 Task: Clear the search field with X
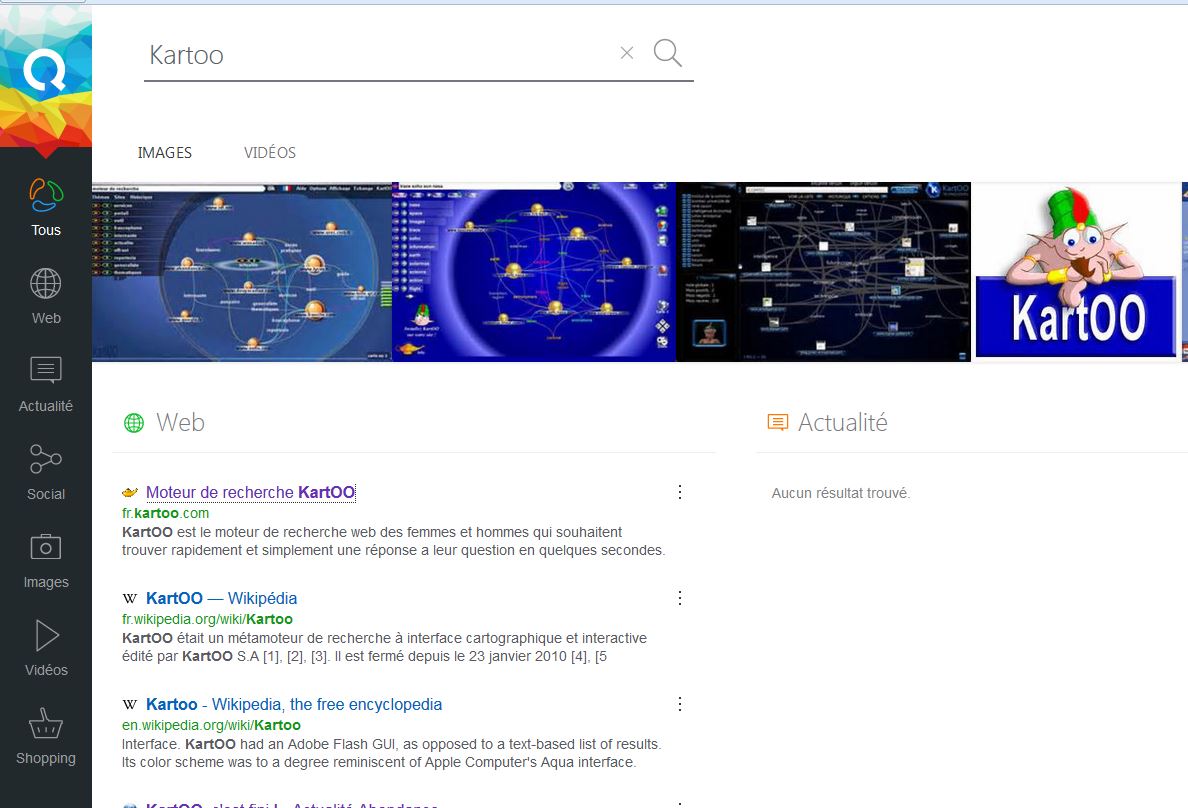[x=627, y=54]
